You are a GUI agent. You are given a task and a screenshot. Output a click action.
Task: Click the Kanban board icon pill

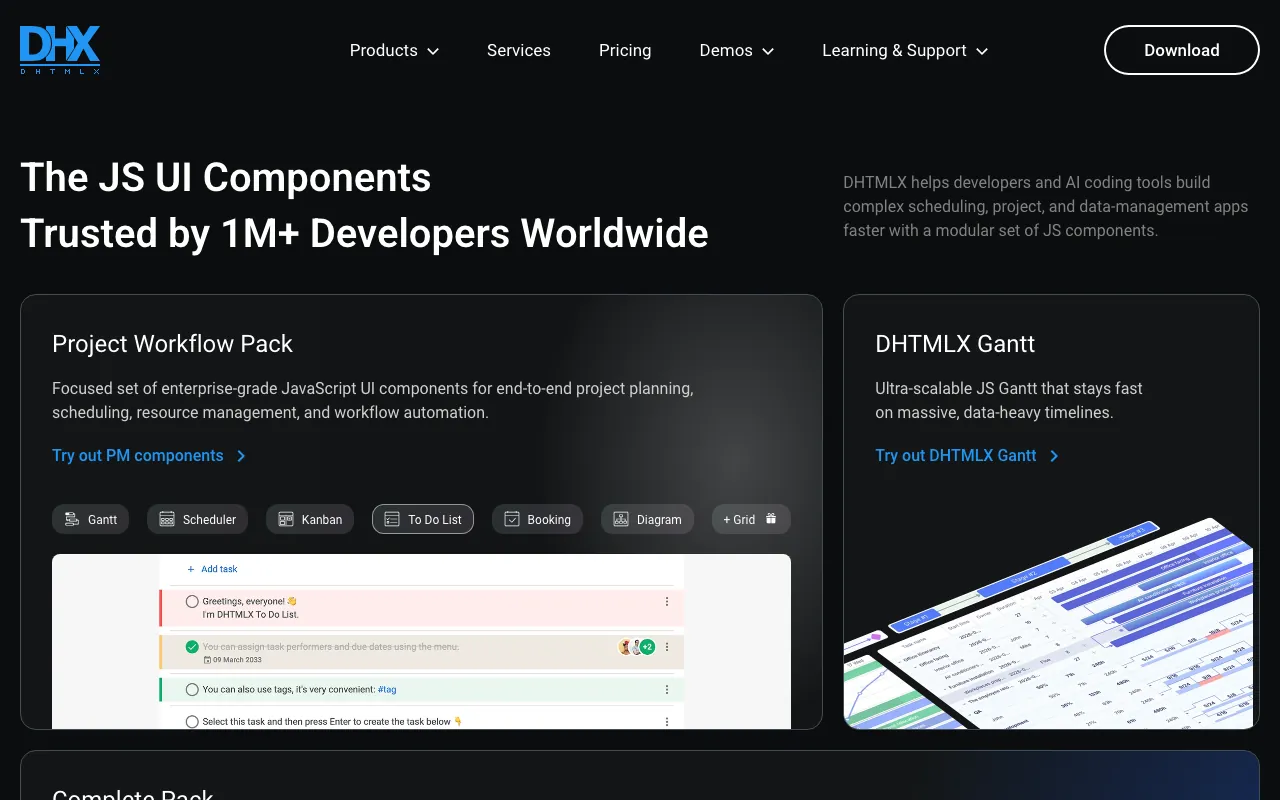[x=310, y=519]
